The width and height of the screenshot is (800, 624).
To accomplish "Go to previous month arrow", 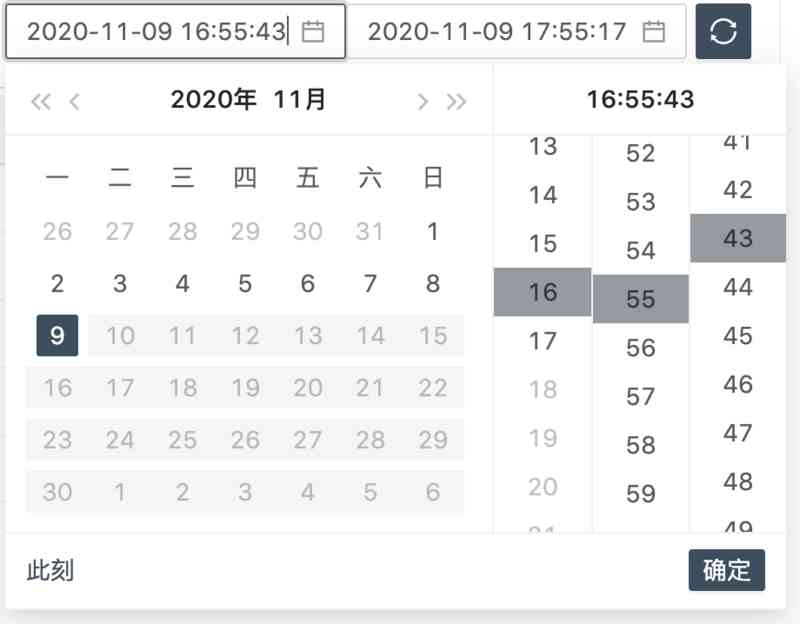I will [74, 100].
